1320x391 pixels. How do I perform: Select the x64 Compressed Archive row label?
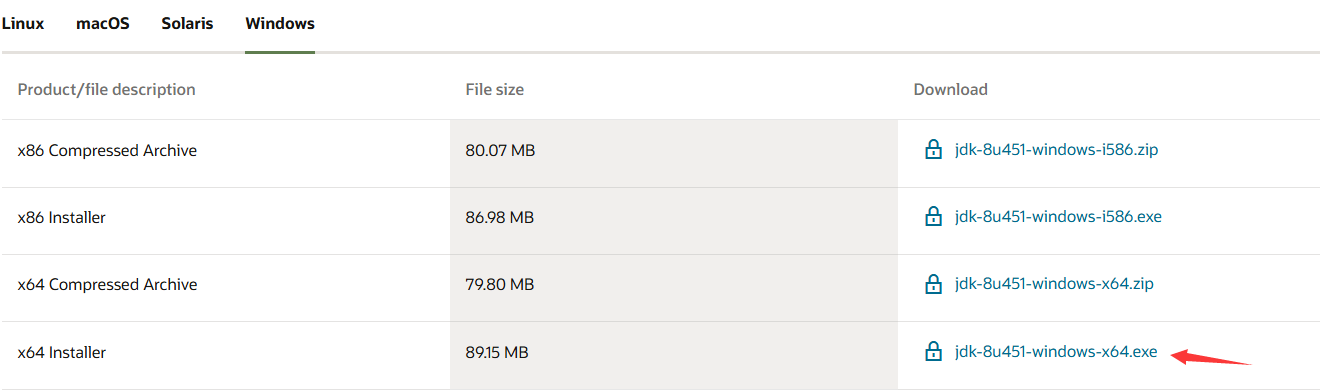pos(107,285)
